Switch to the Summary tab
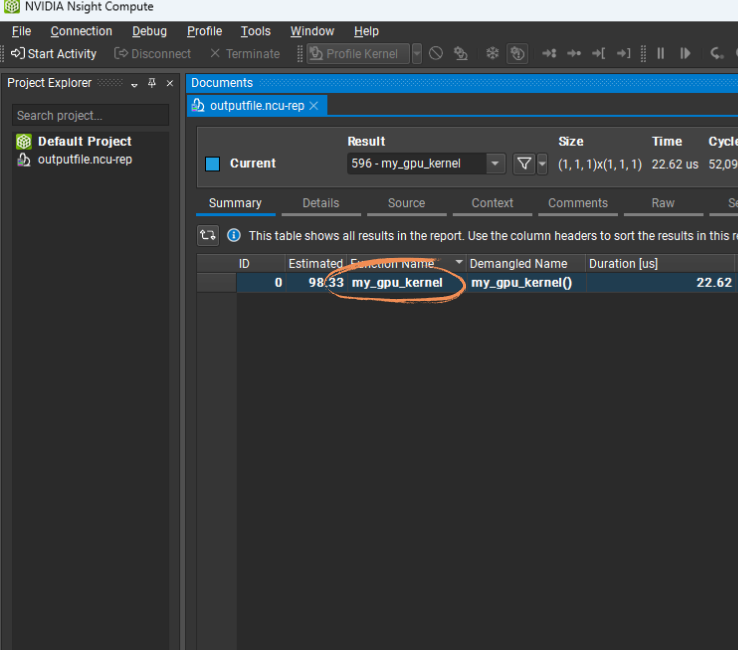This screenshot has width=738, height=650. coord(235,203)
